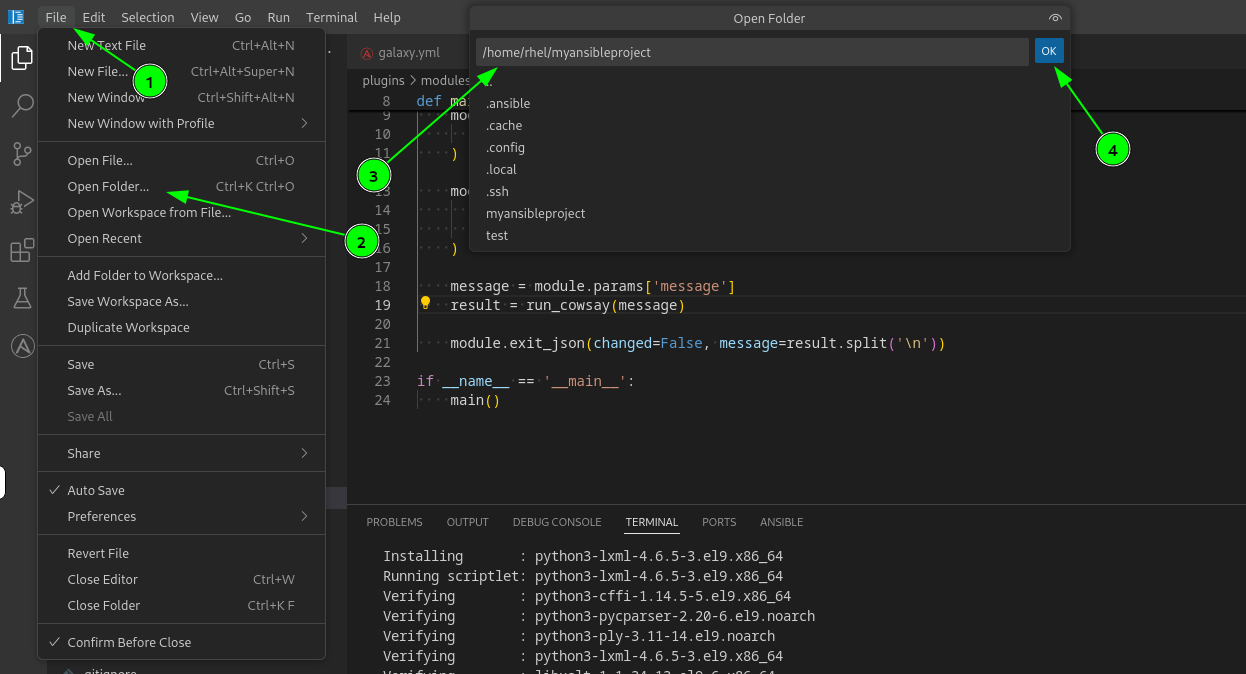The height and width of the screenshot is (674, 1246).
Task: Open the Edit menu
Action: coord(94,17)
